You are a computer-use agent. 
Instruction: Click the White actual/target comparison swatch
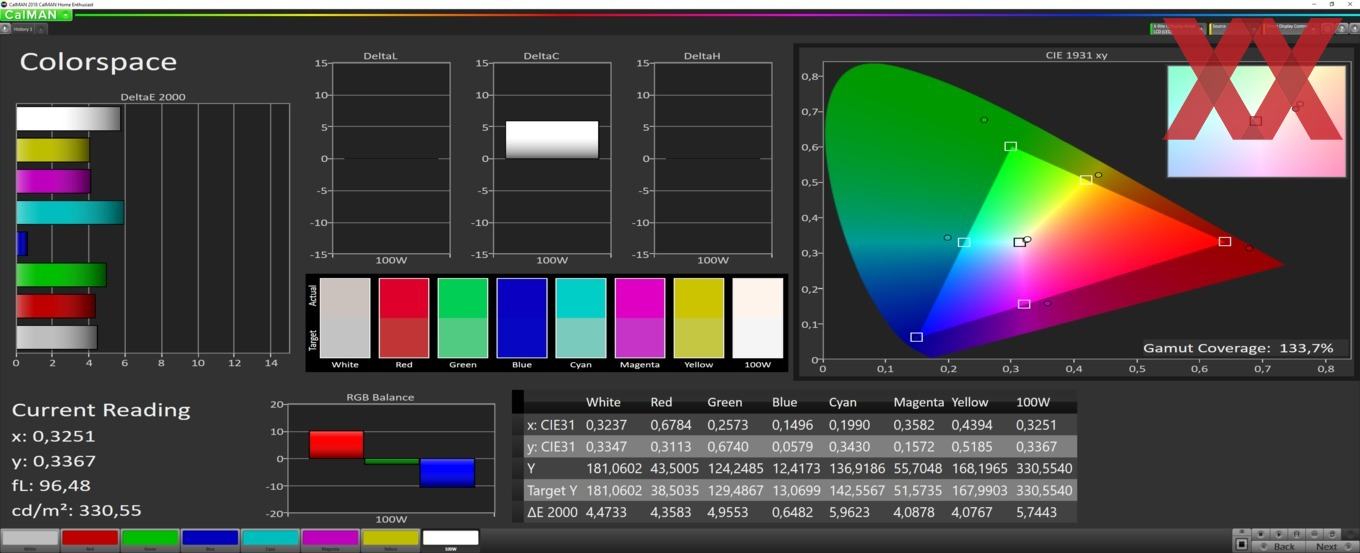coord(345,318)
